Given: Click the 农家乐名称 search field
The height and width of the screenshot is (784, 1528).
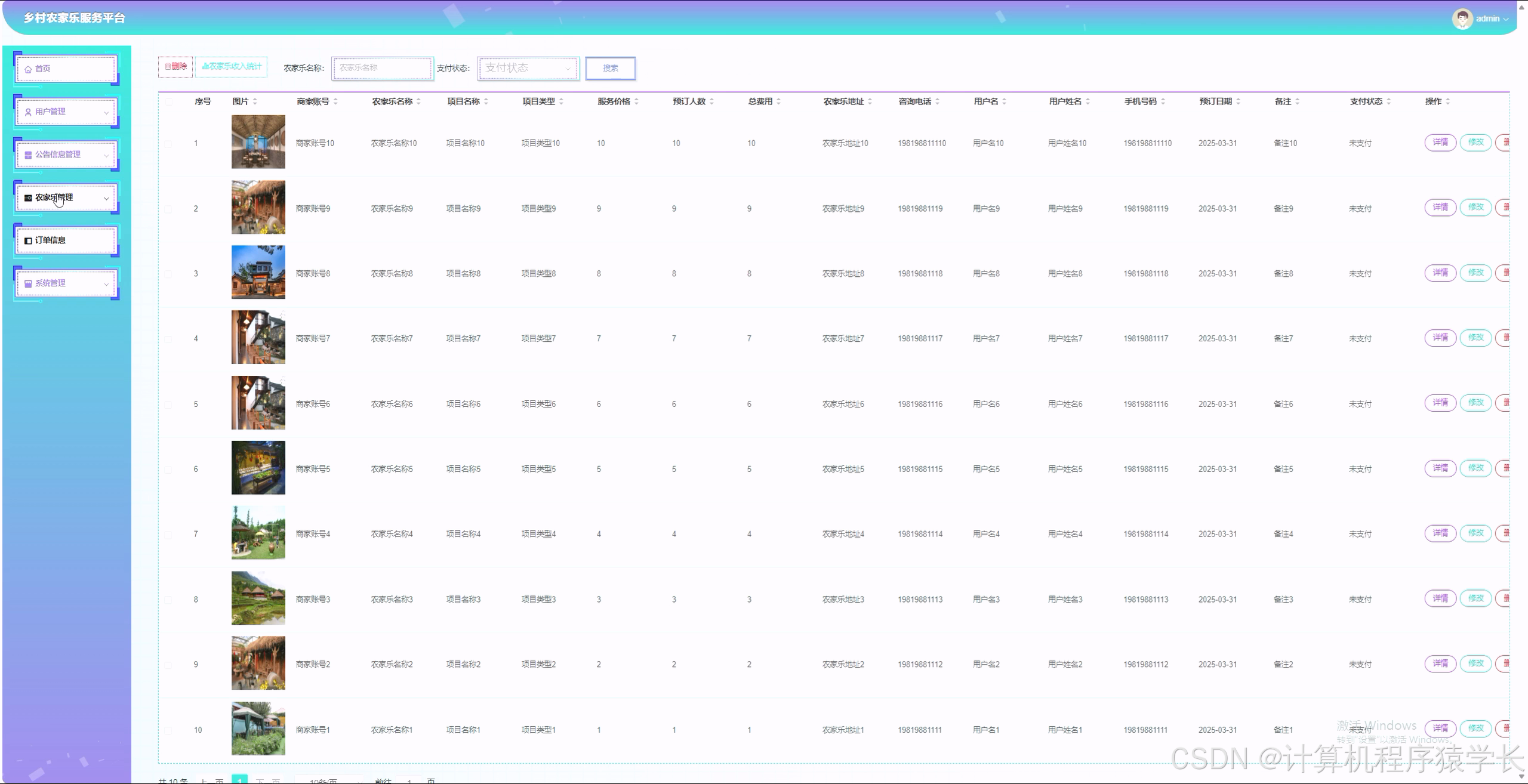Looking at the screenshot, I should coord(382,68).
